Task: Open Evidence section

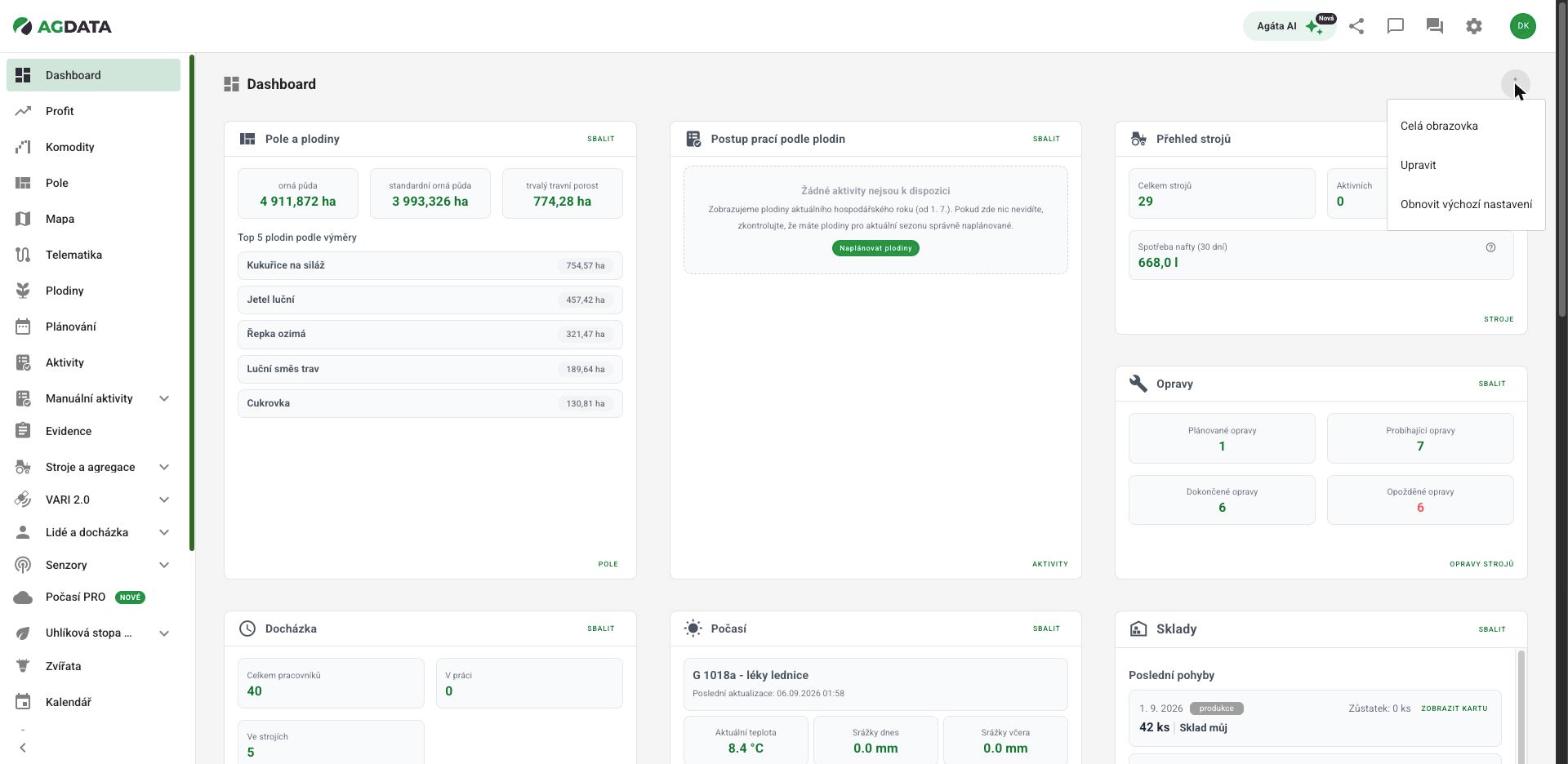Action: point(93,431)
